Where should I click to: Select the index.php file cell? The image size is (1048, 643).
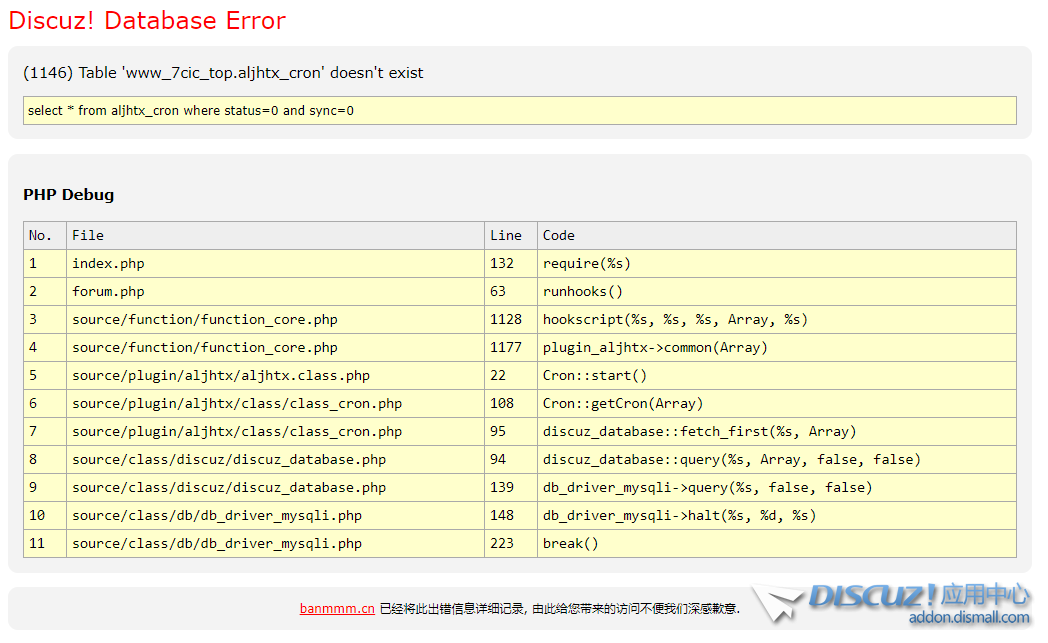pos(108,263)
